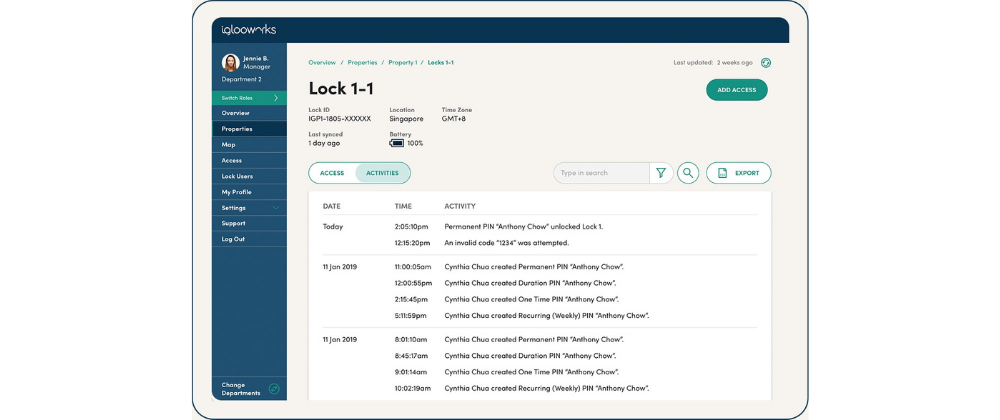
Task: Click the Department 2 label
Action: (x=242, y=80)
